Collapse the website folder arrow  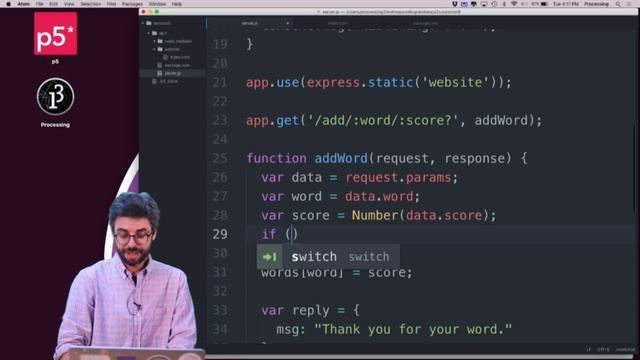coord(155,49)
